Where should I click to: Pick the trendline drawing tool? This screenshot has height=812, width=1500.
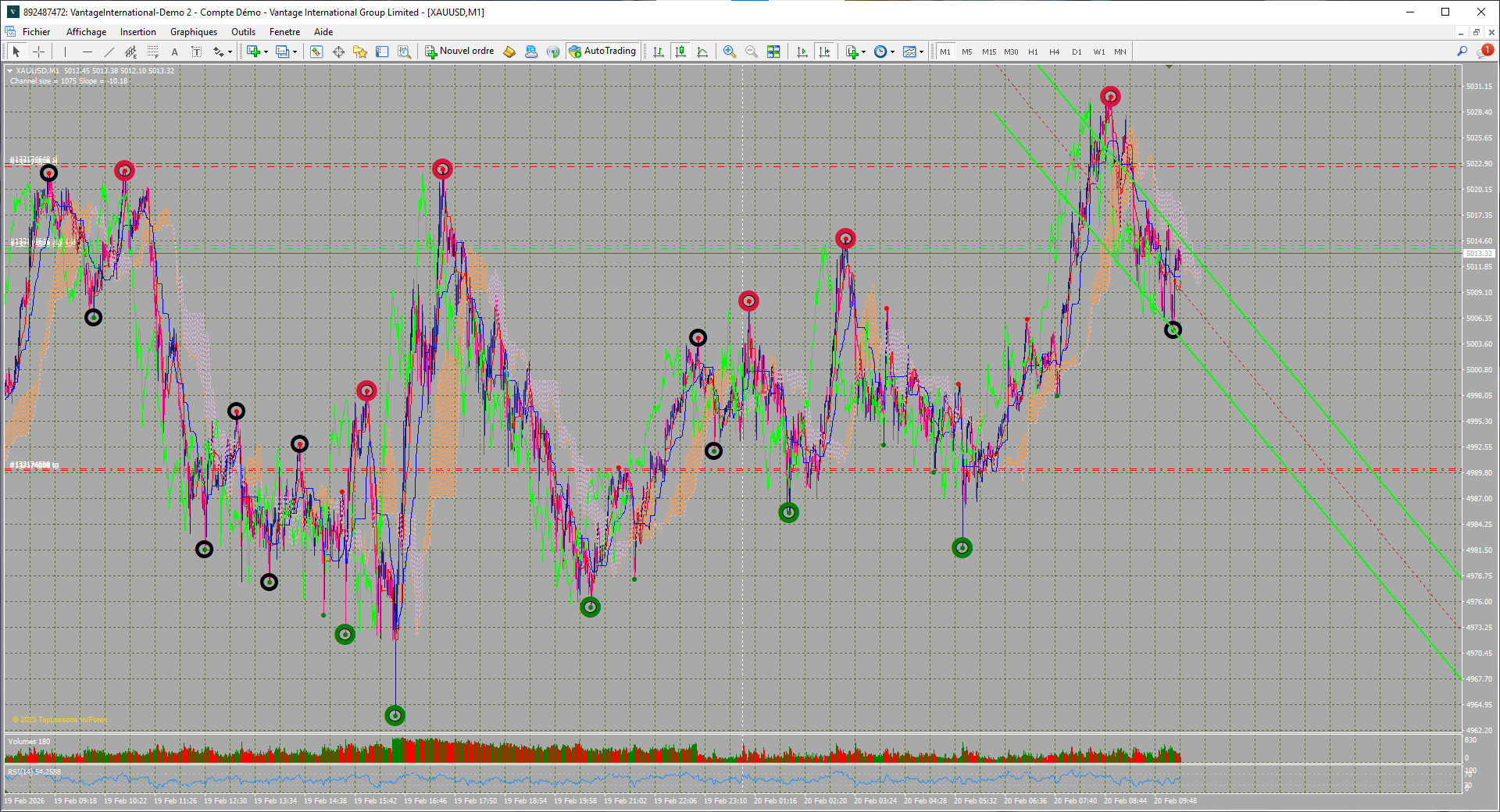click(x=109, y=52)
